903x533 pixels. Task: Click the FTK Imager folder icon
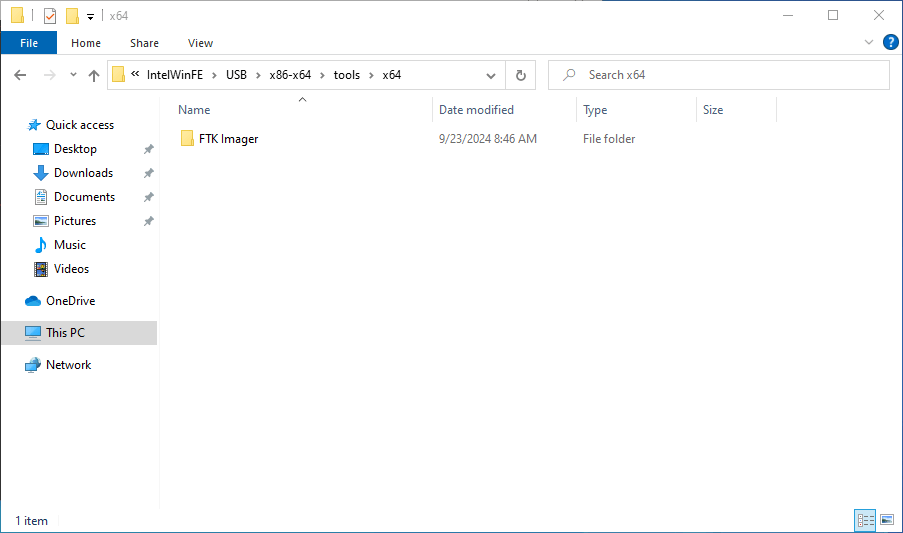187,139
